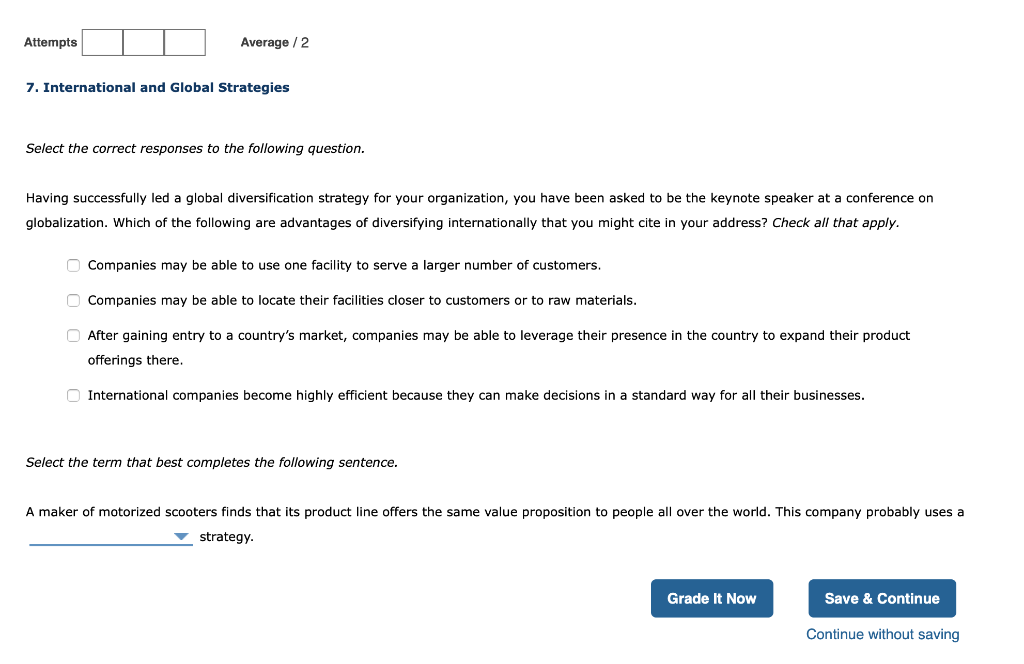Click option text about standard decision making

pyautogui.click(x=476, y=395)
